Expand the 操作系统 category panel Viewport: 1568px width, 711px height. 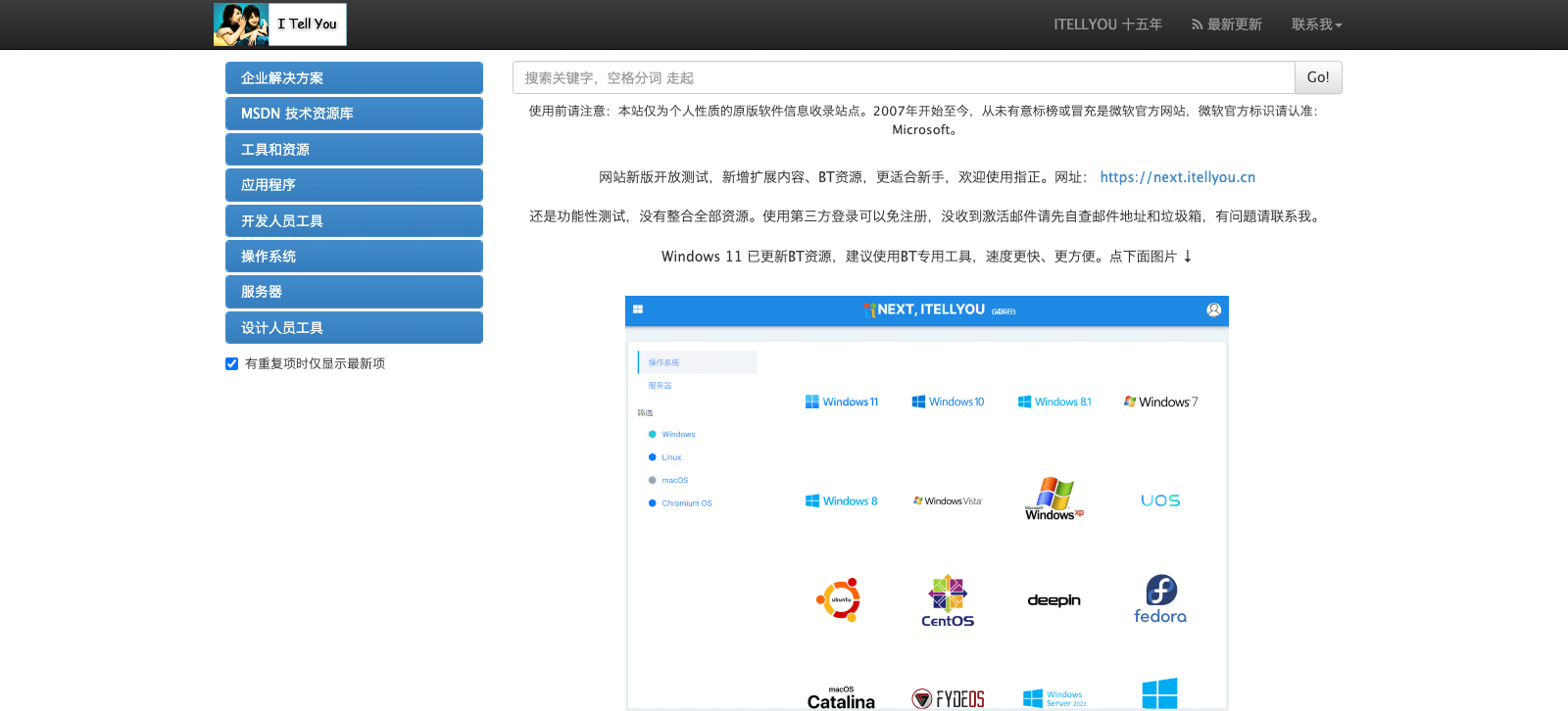(354, 257)
